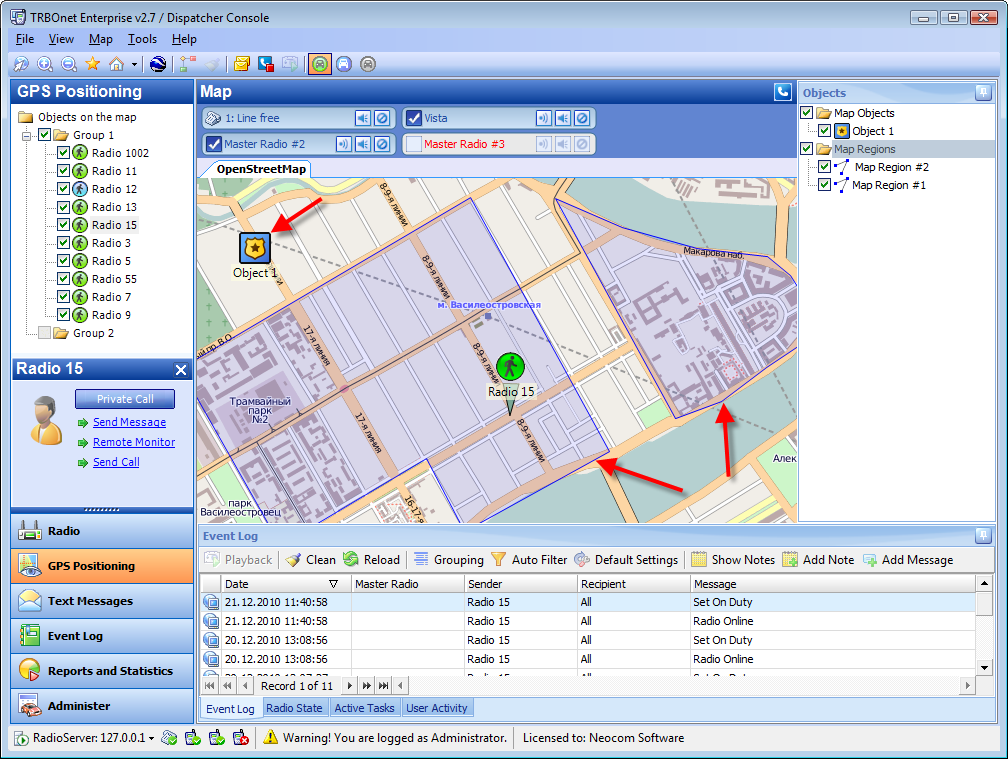The width and height of the screenshot is (1008, 759).
Task: Open the Help menu
Action: pyautogui.click(x=184, y=39)
